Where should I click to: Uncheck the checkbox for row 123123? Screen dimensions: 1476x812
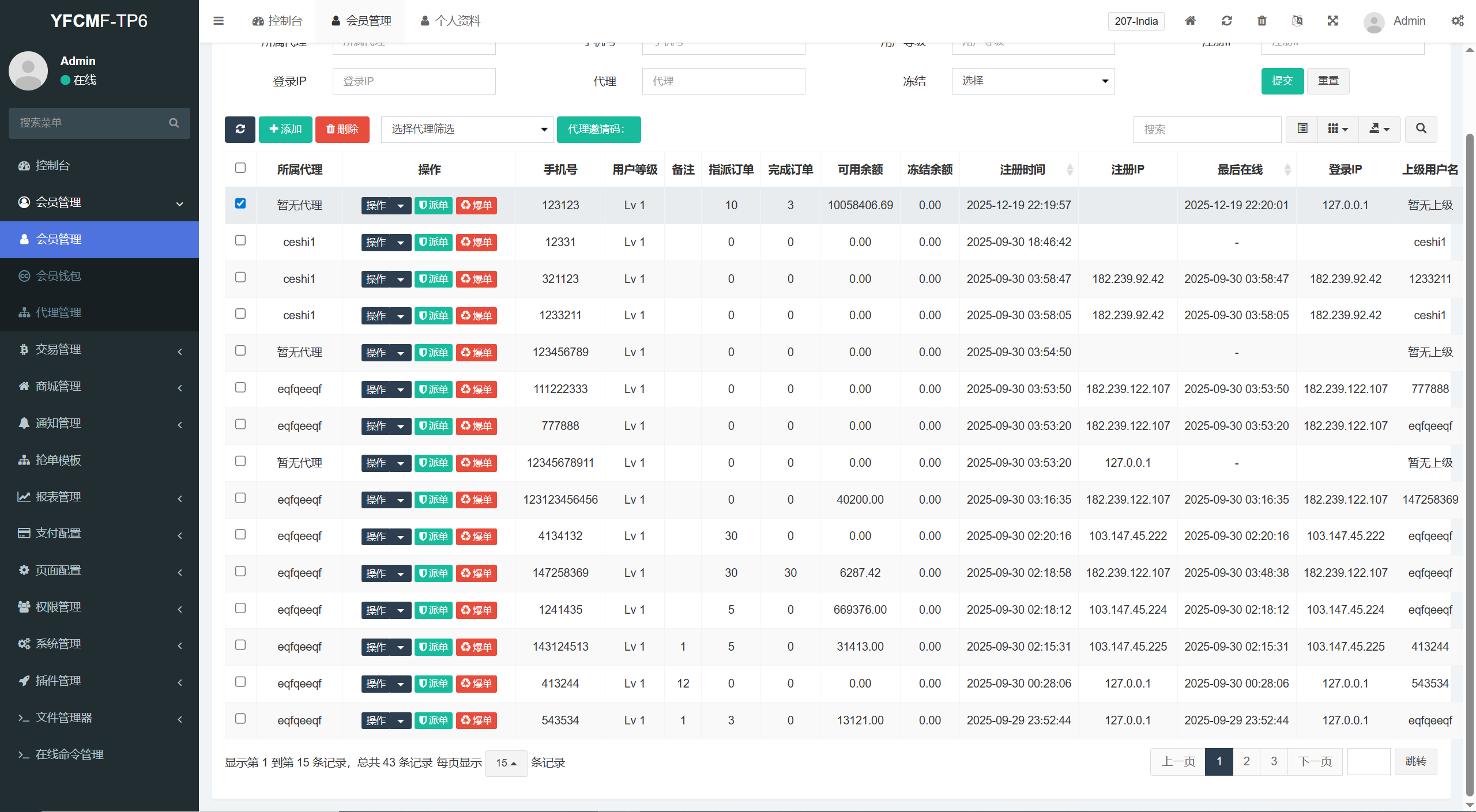[x=240, y=203]
